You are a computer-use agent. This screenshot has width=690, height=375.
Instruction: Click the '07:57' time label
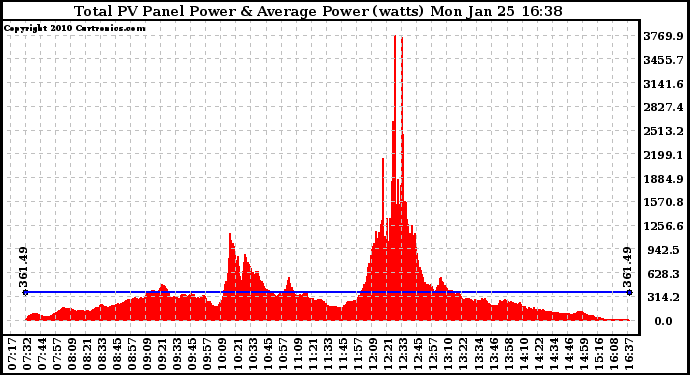click(x=57, y=354)
